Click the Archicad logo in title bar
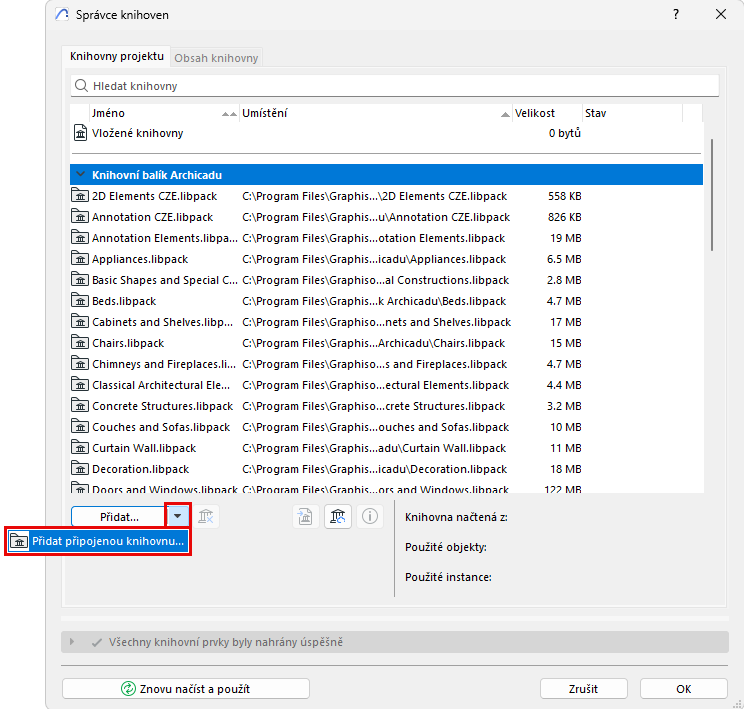744x709 pixels. click(x=62, y=14)
